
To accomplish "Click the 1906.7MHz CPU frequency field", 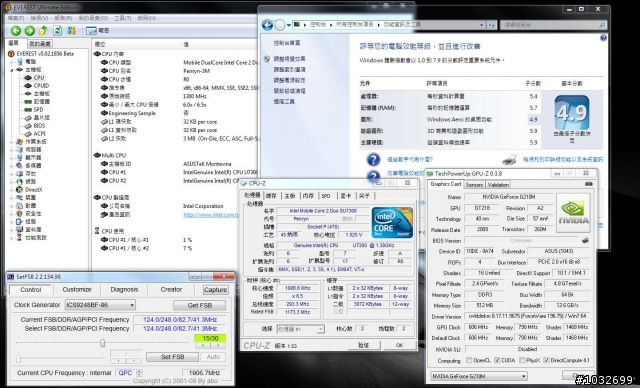I will (x=204, y=373).
